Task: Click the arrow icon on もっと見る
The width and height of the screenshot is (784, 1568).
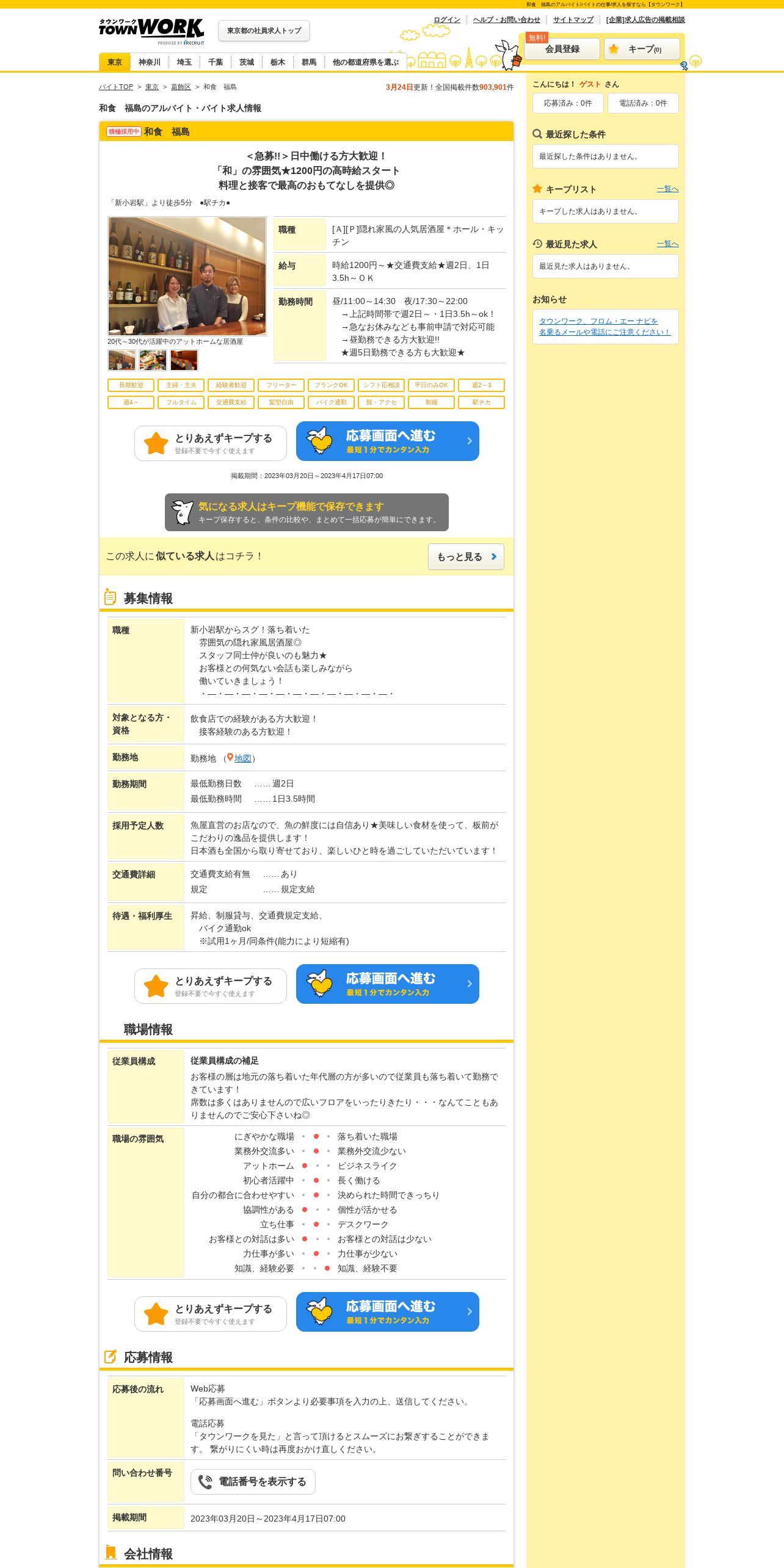Action: (494, 557)
